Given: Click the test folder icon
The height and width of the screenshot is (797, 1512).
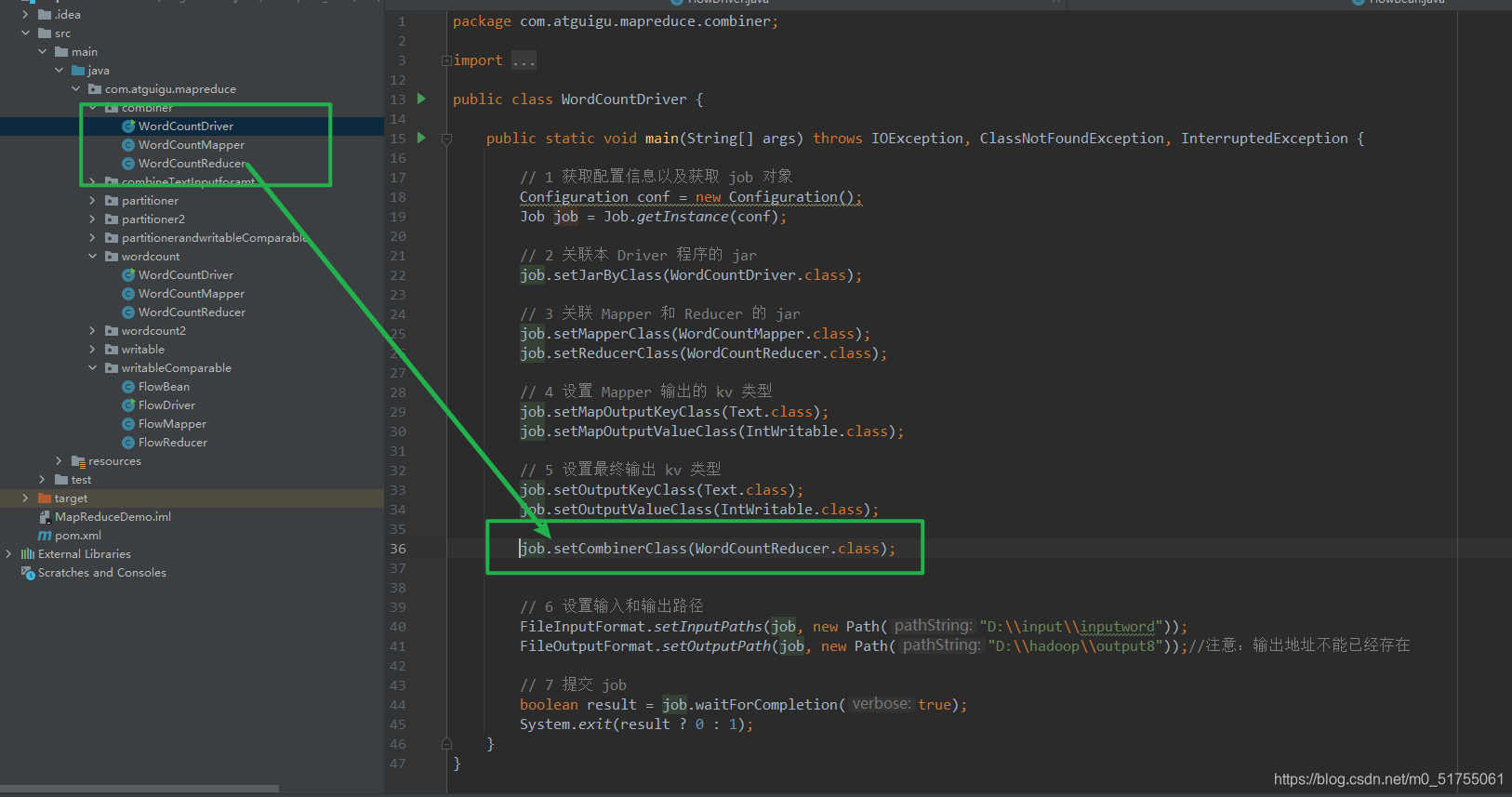Looking at the screenshot, I should [61, 480].
